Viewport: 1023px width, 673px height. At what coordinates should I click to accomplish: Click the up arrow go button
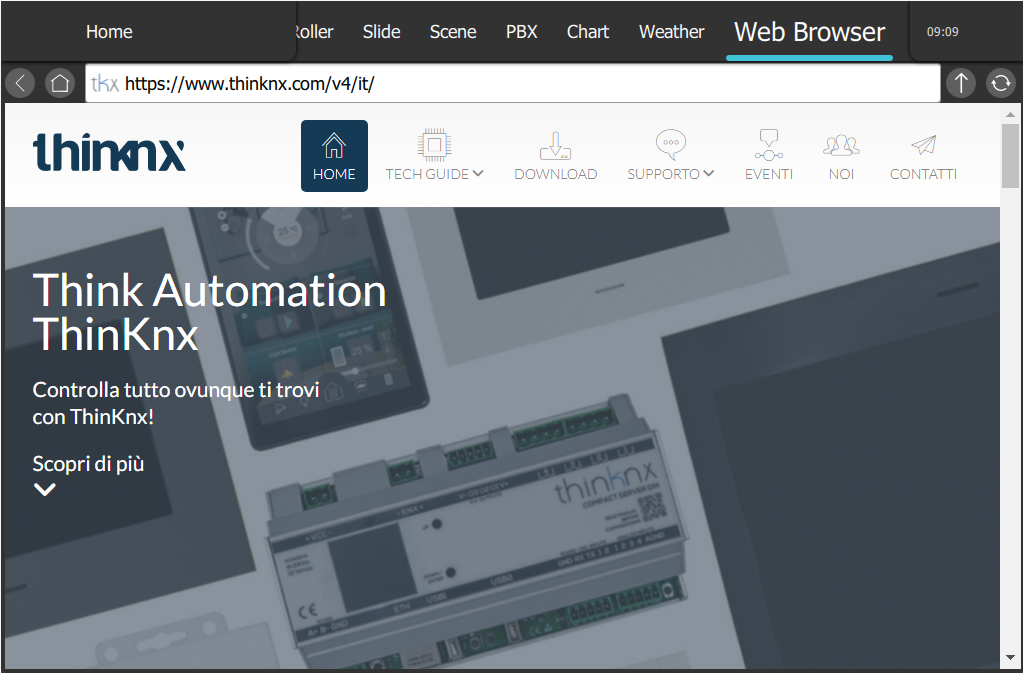(960, 83)
